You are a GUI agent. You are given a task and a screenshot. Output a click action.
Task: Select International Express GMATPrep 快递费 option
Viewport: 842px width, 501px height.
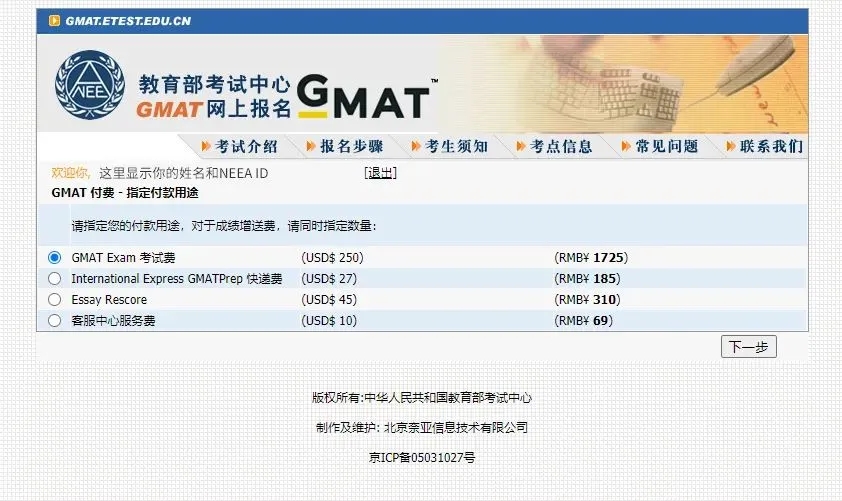coord(55,278)
